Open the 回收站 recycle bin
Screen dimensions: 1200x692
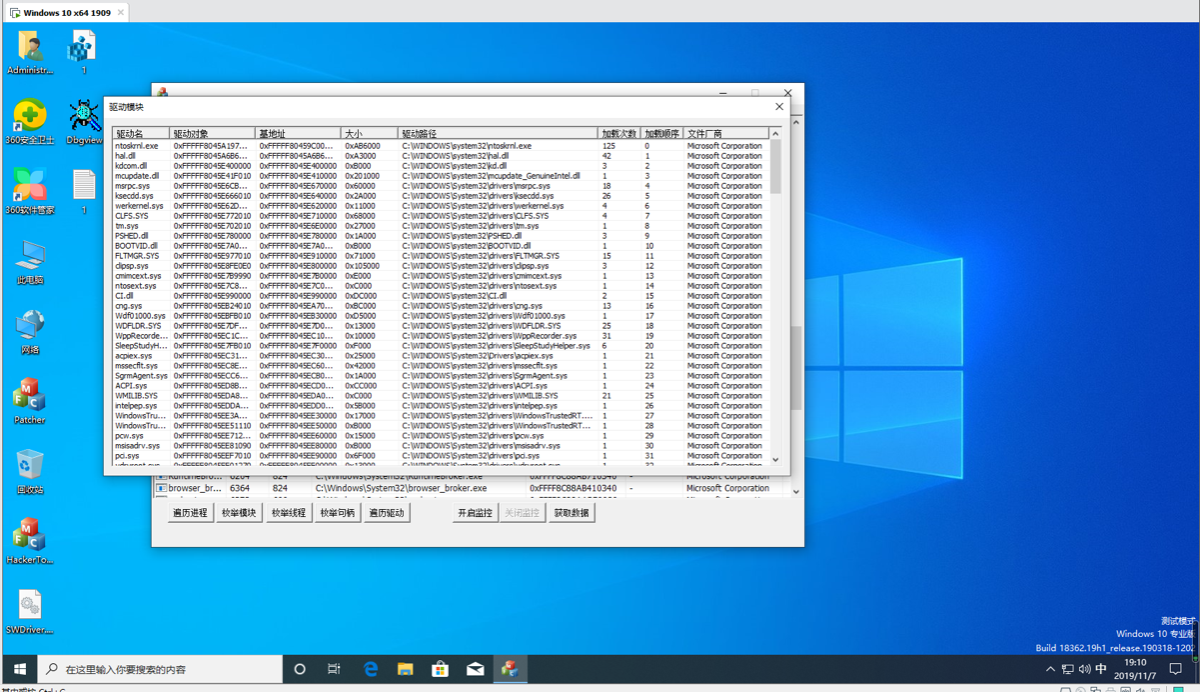click(x=30, y=472)
